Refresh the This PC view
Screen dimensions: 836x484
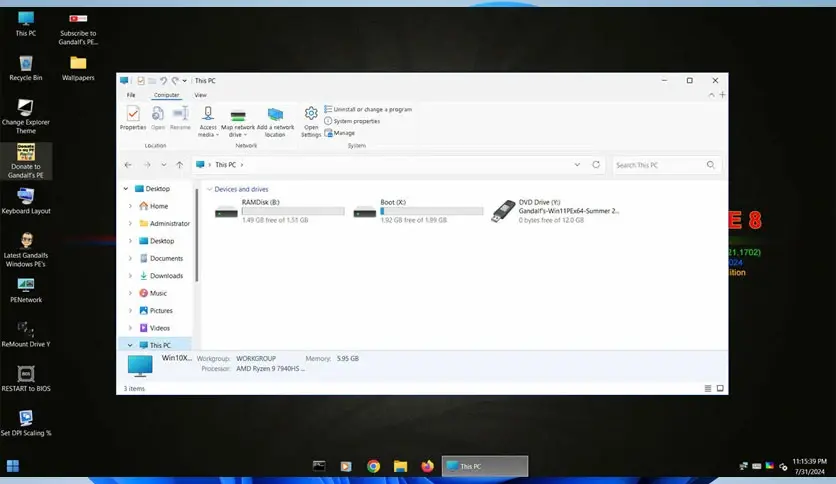[596, 164]
